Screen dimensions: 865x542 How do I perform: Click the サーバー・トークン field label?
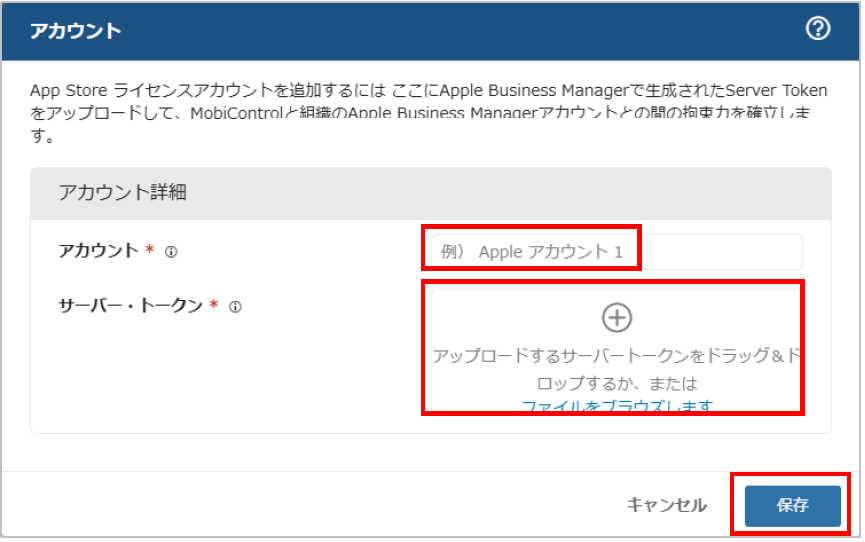(x=131, y=305)
